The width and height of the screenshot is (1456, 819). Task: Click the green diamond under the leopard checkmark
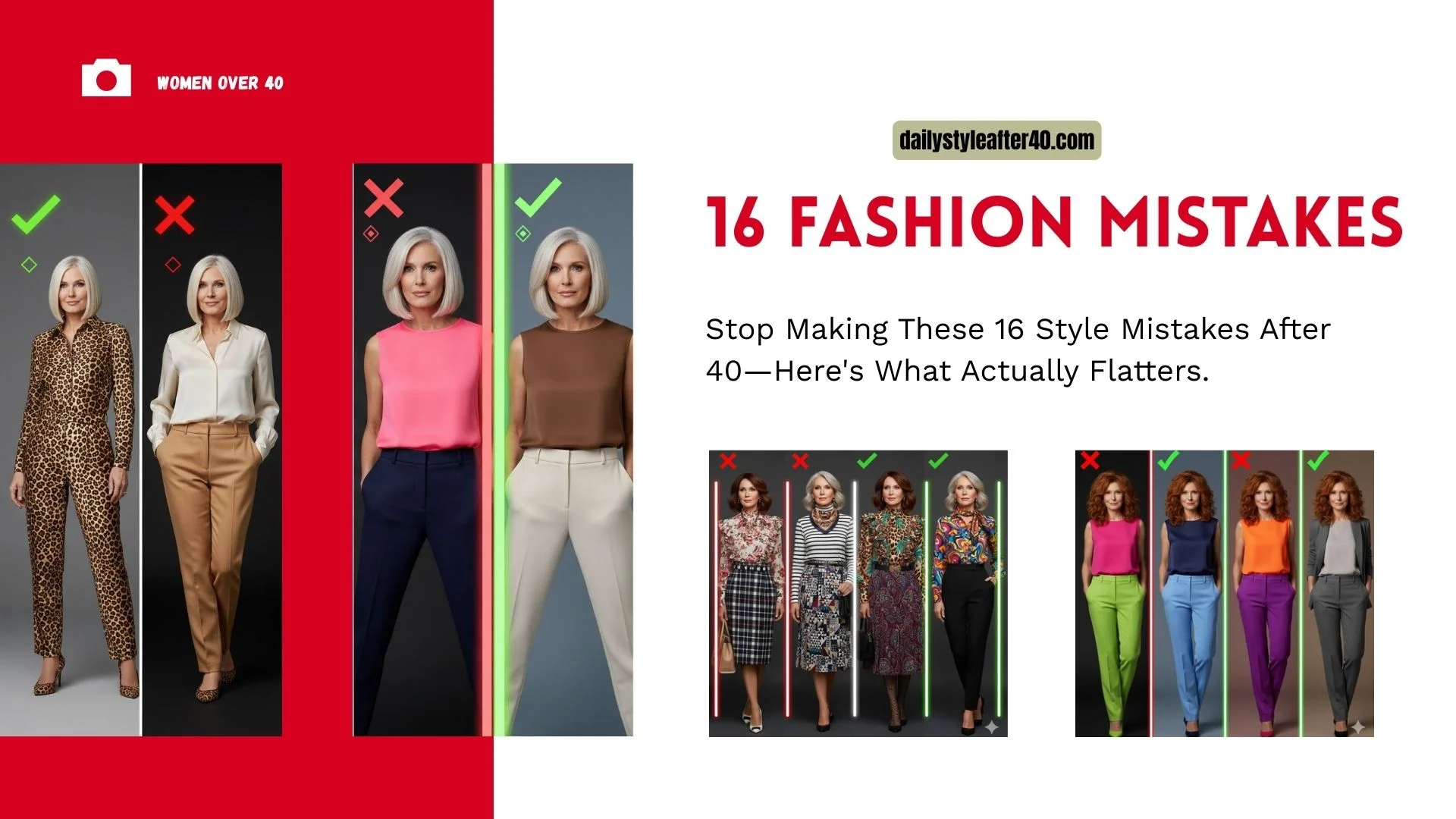point(29,265)
